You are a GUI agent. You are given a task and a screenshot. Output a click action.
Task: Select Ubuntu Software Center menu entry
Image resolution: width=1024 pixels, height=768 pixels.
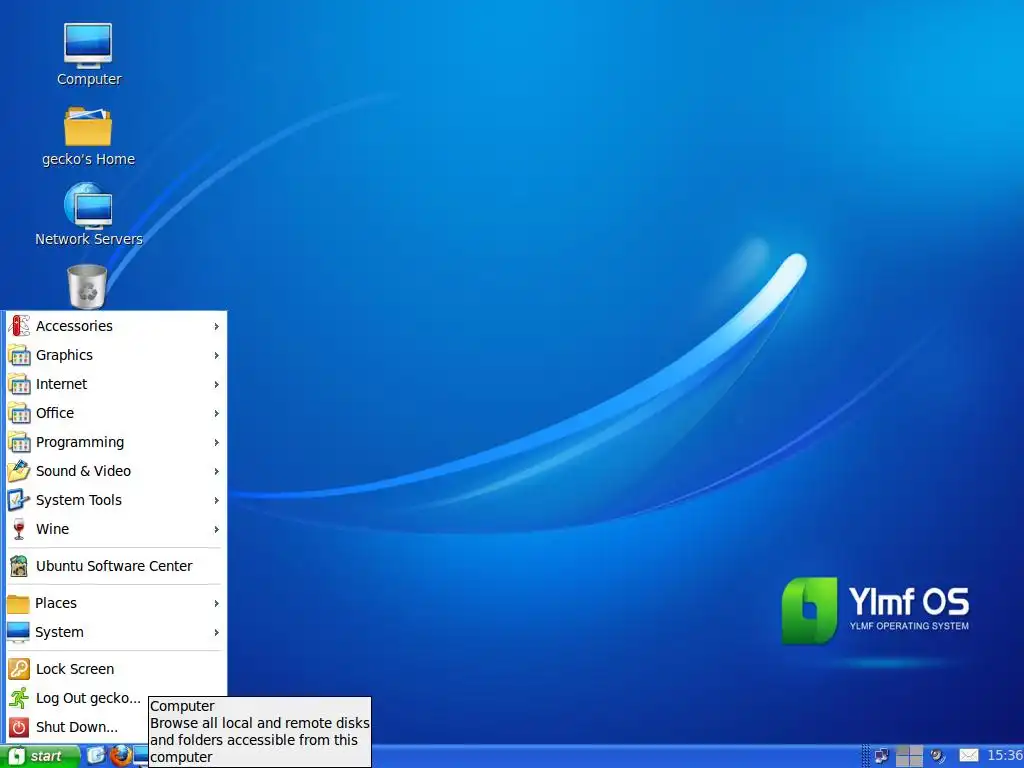pyautogui.click(x=116, y=566)
